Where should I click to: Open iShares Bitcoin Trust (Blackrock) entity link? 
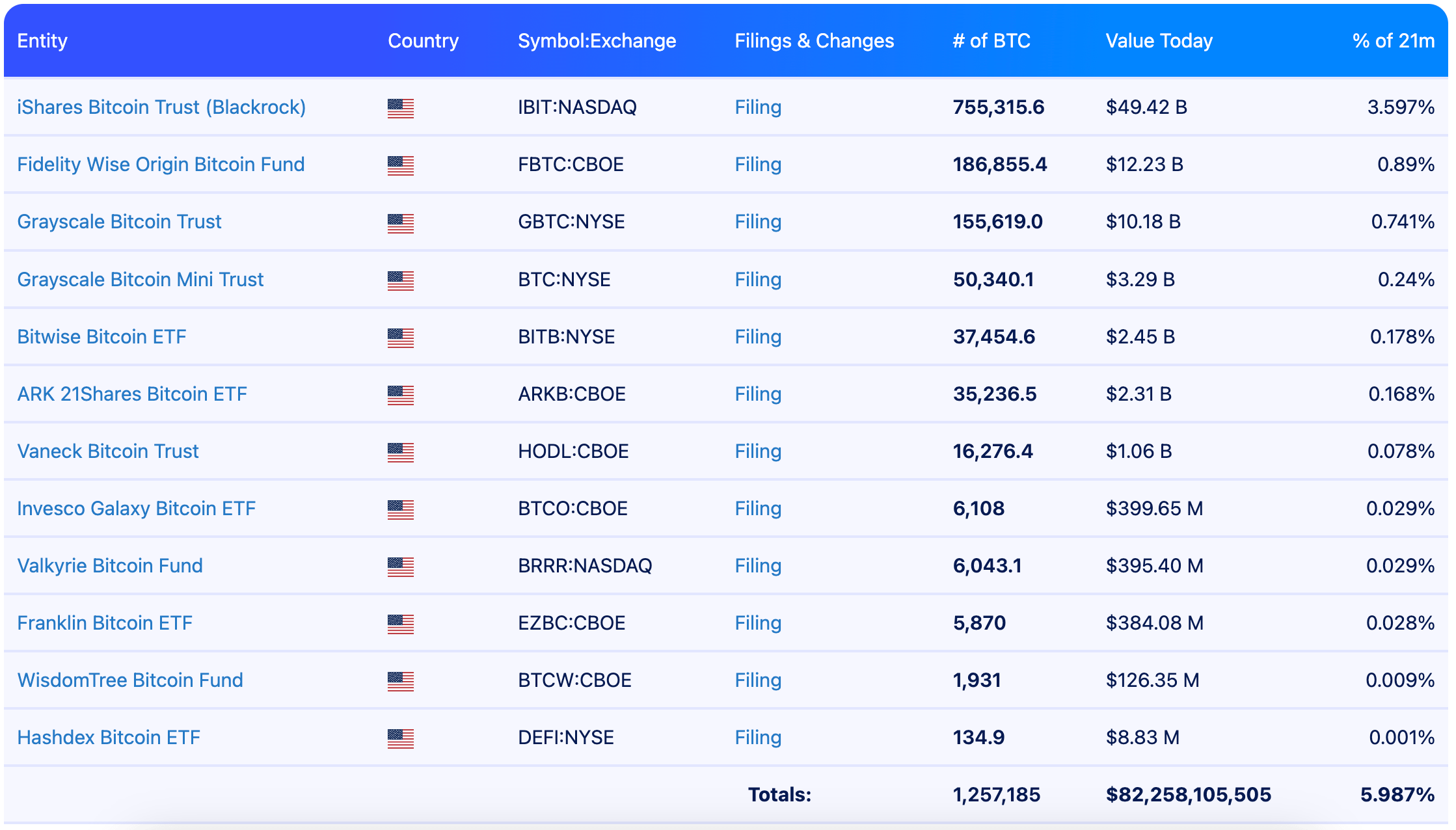[x=161, y=107]
